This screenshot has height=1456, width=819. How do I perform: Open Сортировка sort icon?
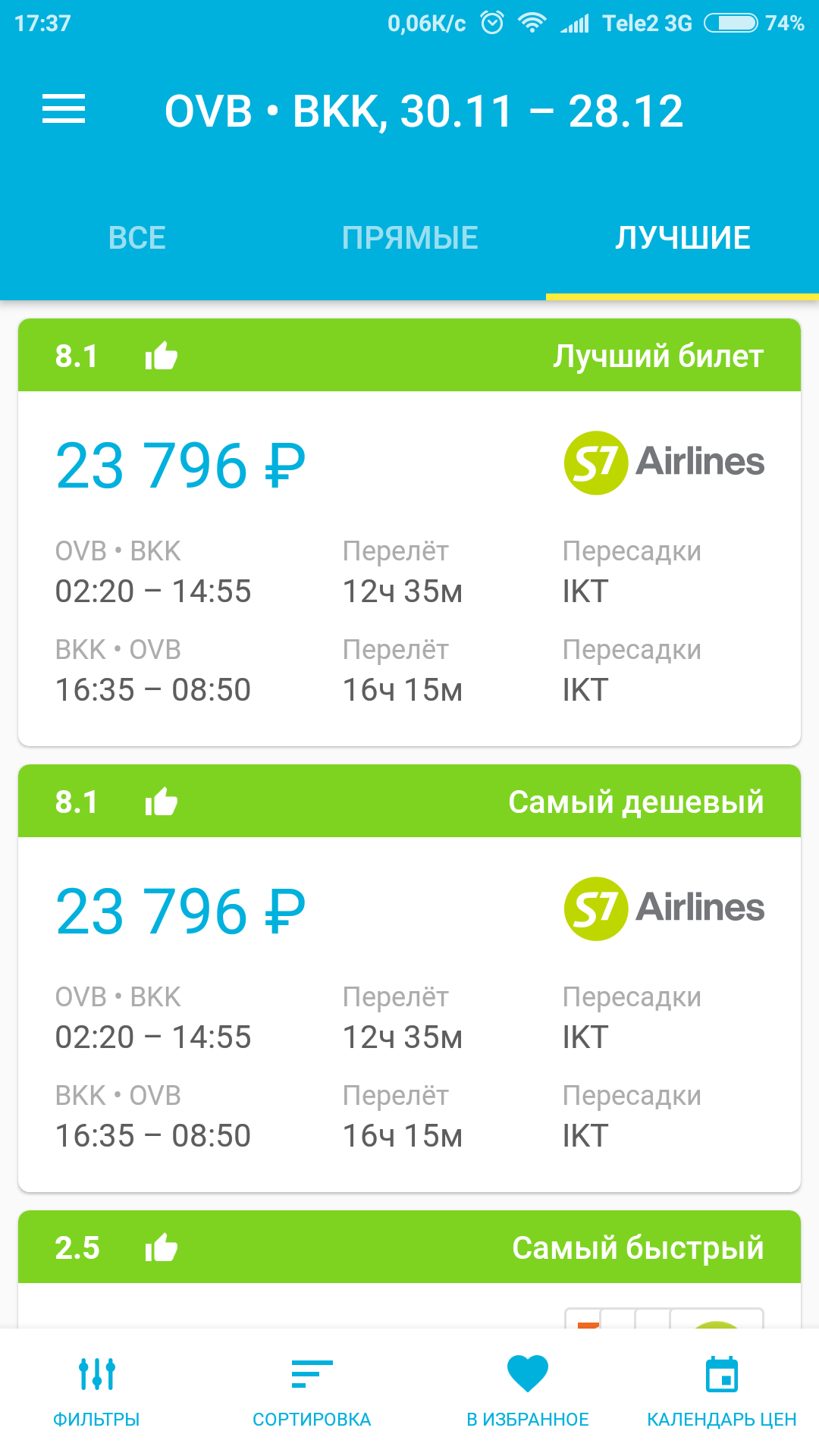(x=312, y=1374)
